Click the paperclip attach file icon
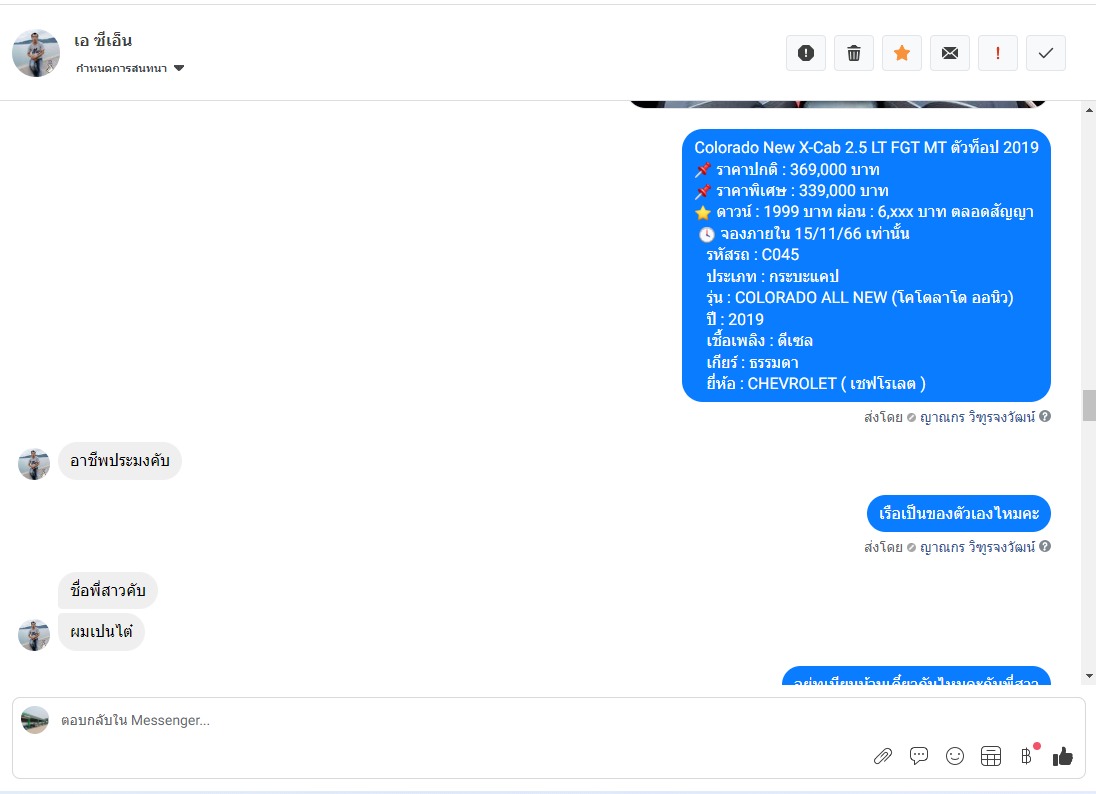The width and height of the screenshot is (1096, 794). point(883,756)
